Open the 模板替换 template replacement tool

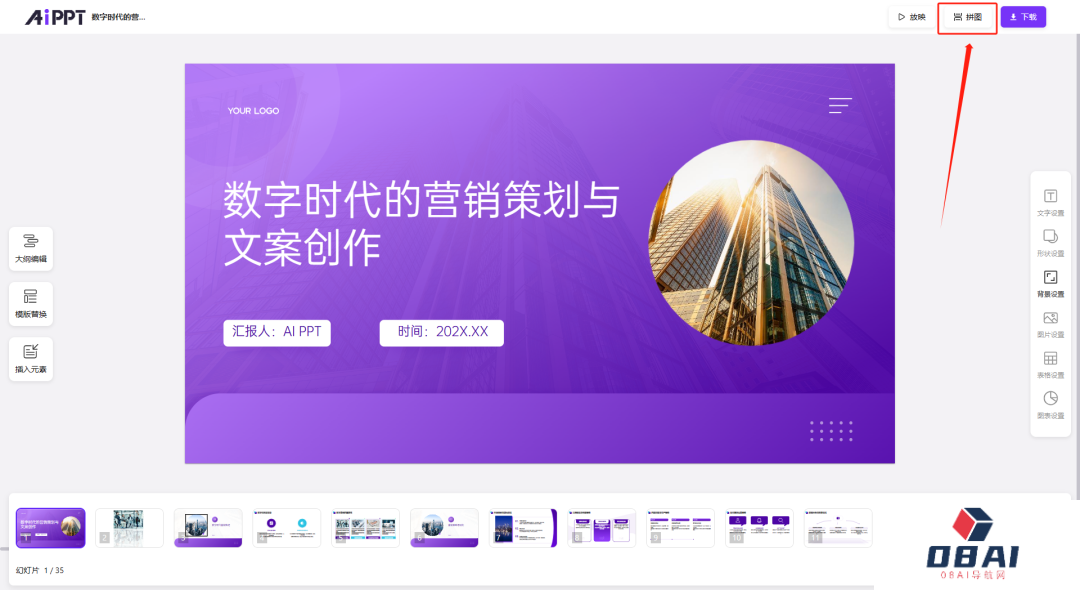pyautogui.click(x=30, y=303)
